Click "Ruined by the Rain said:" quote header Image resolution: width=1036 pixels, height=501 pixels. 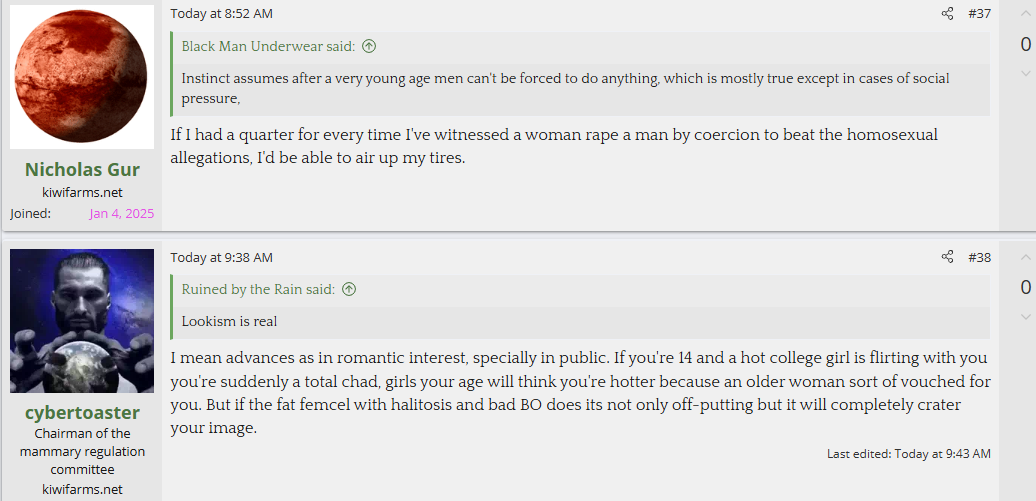[x=258, y=290]
